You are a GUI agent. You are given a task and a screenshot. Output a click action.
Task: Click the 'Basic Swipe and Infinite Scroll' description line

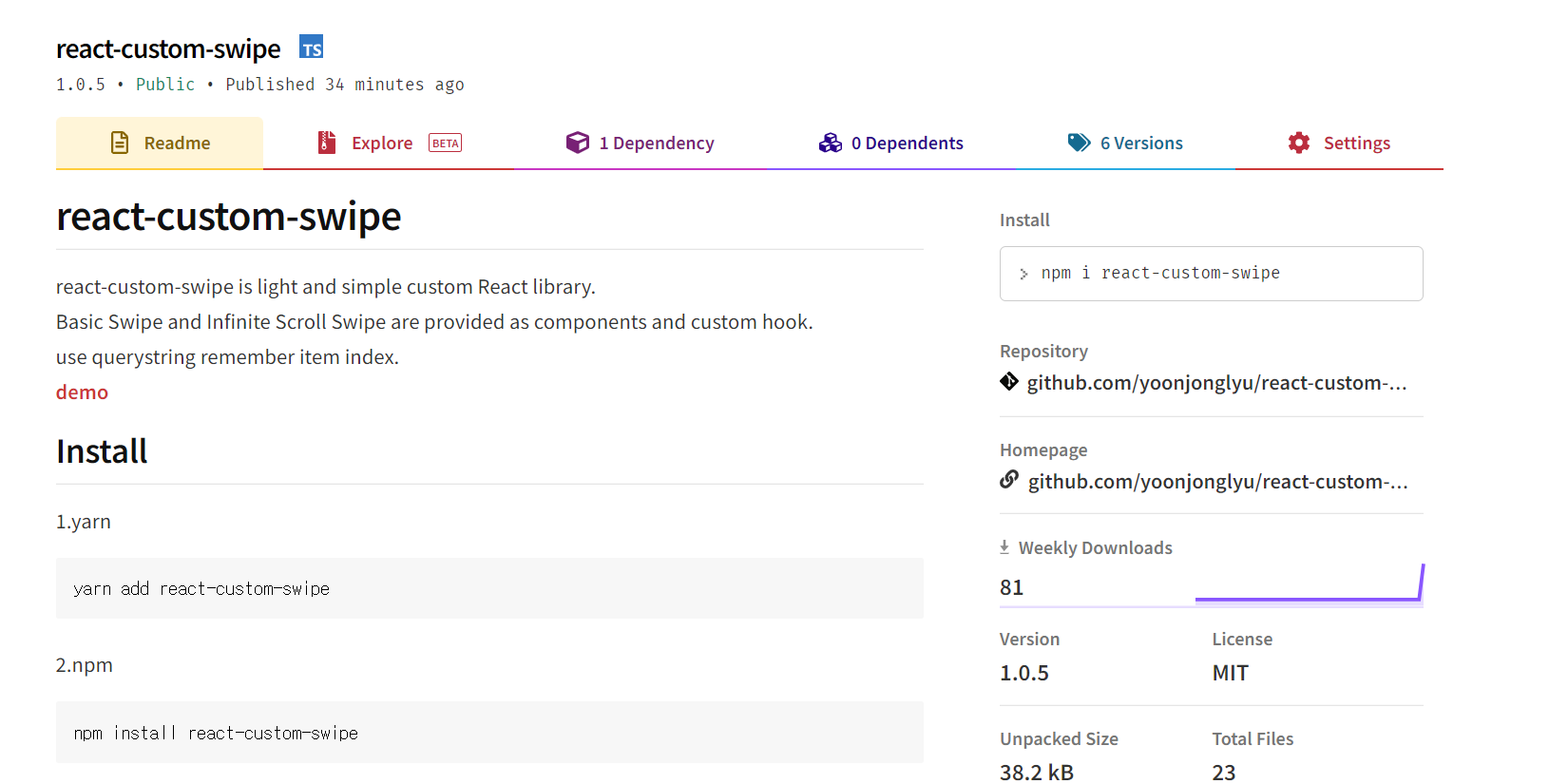pos(434,322)
